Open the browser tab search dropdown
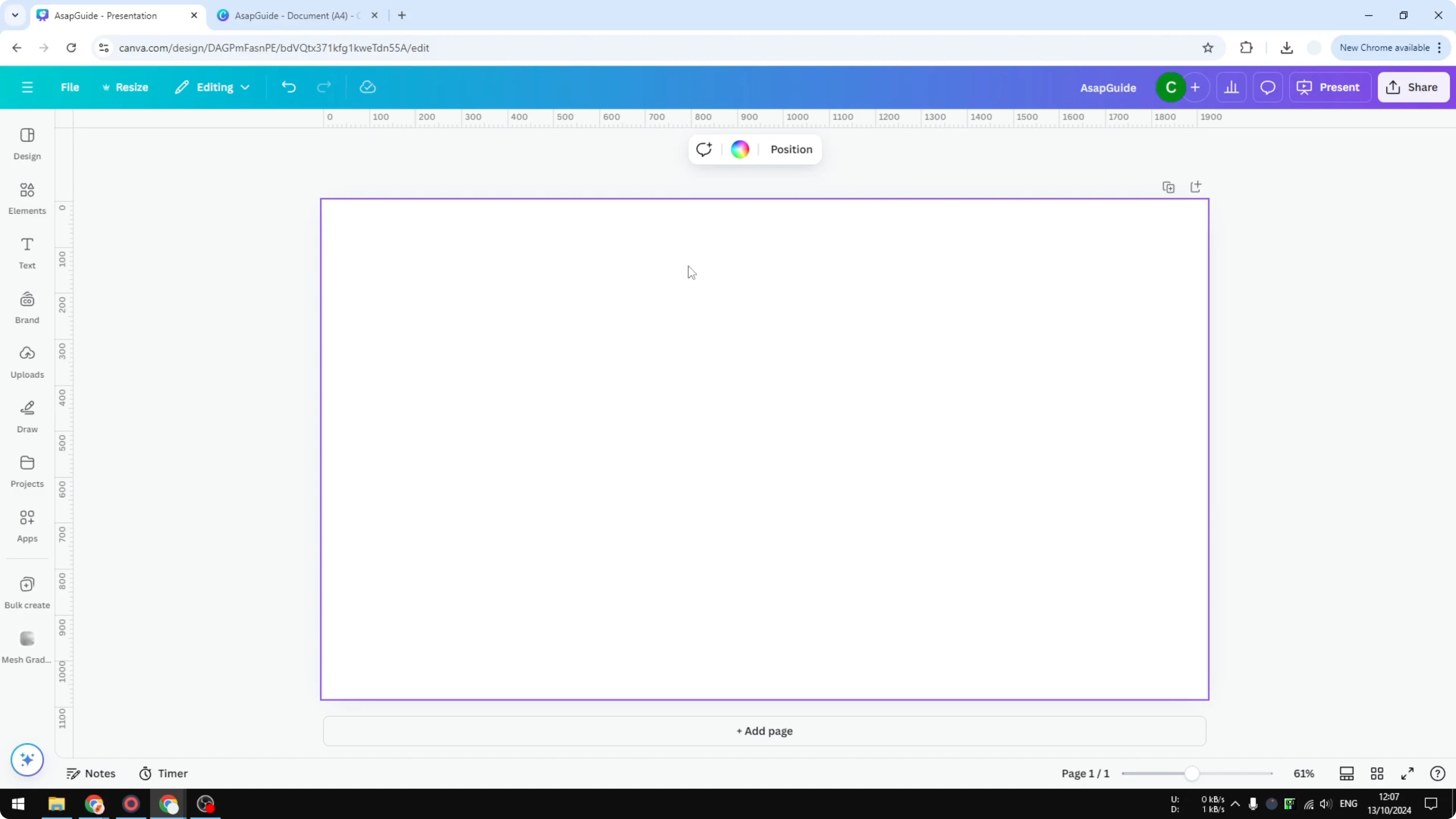1456x819 pixels. (15, 15)
